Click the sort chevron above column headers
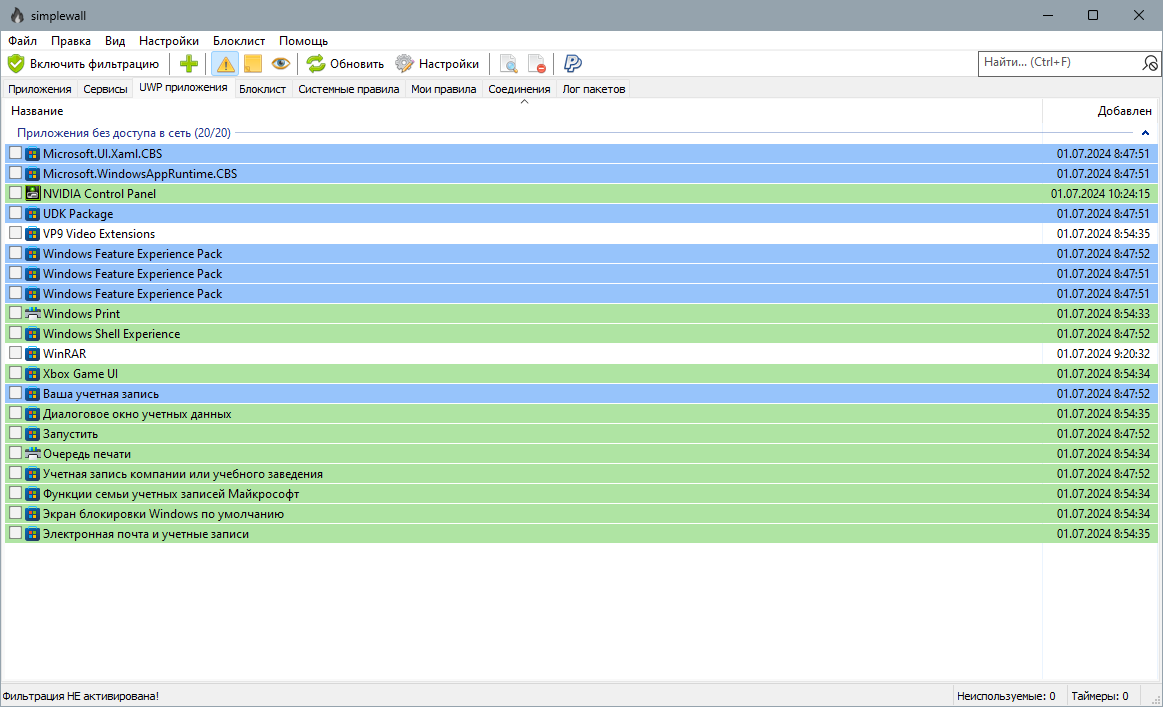This screenshot has height=707, width=1163. click(524, 102)
